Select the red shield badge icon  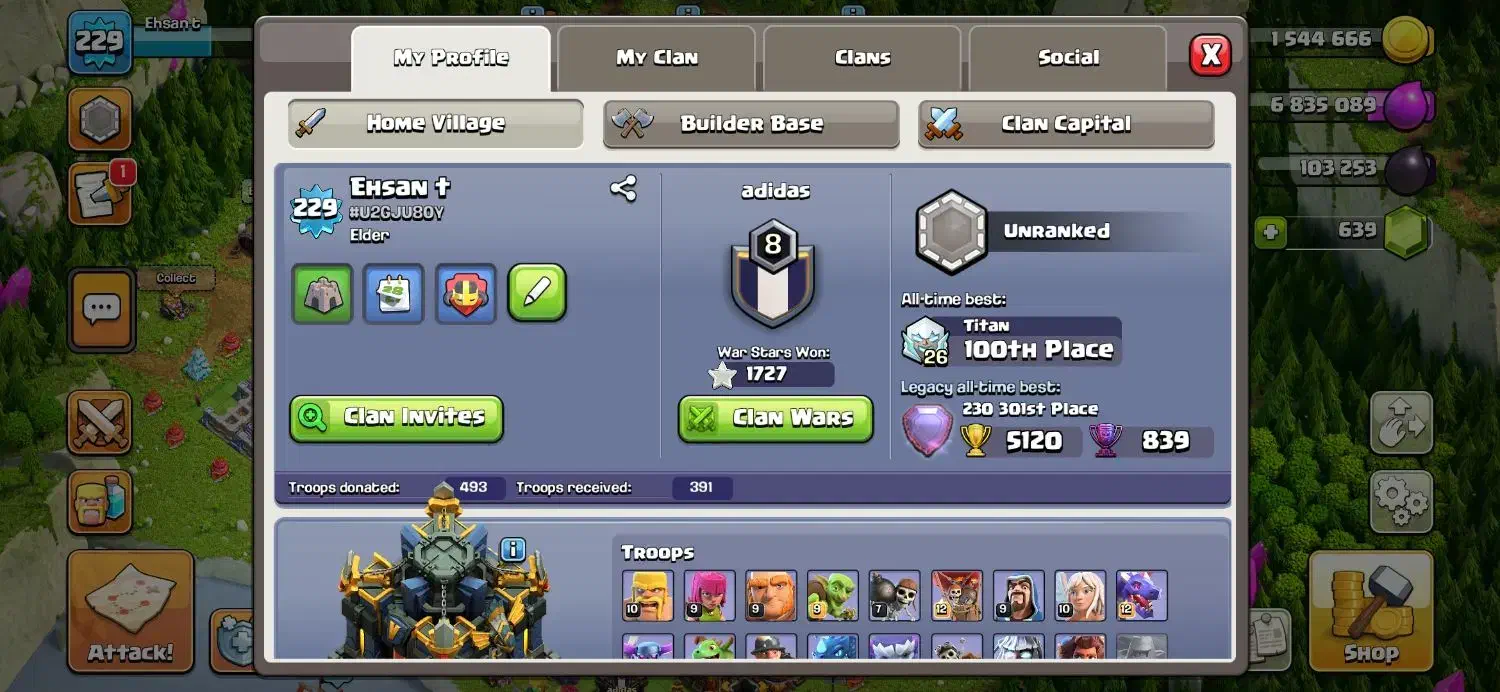(466, 294)
